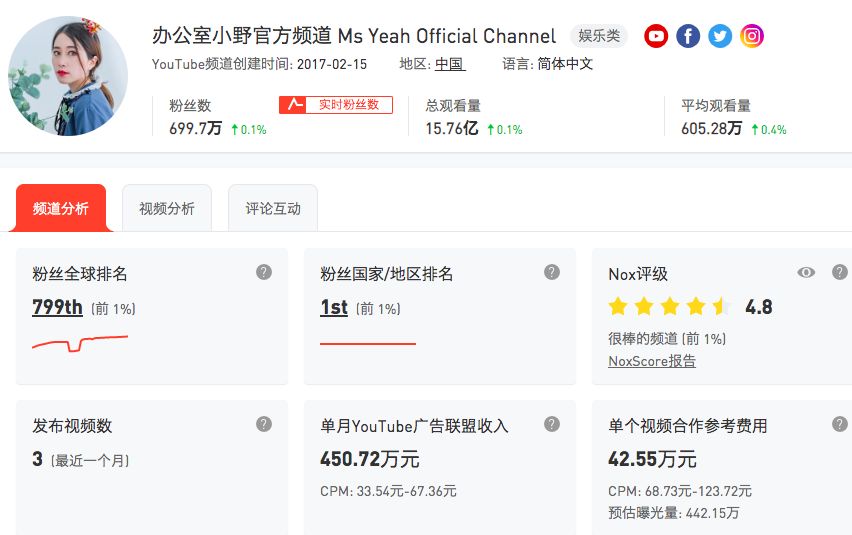
Task: Click the 799th global rank link
Action: coord(58,307)
